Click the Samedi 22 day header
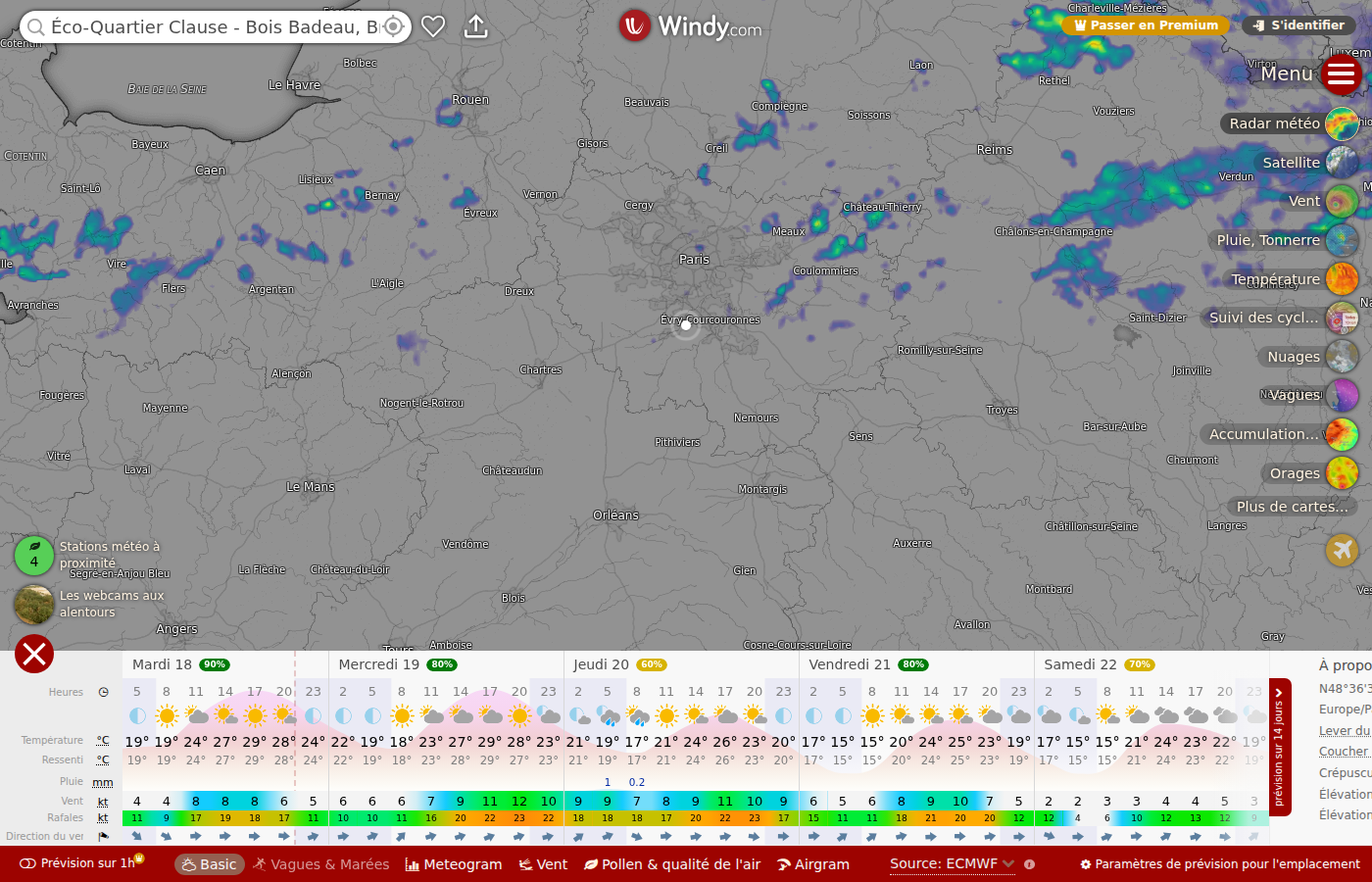The image size is (1372, 882). (1099, 664)
